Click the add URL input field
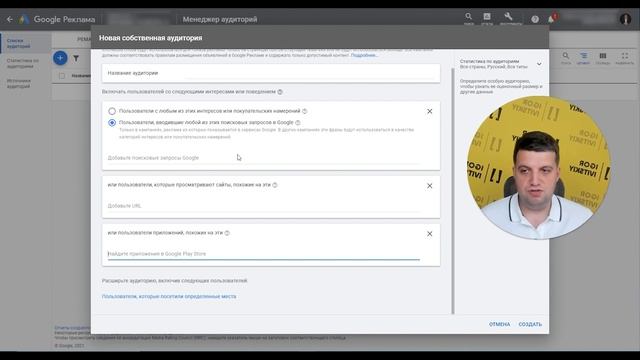This screenshot has width=640, height=360. pyautogui.click(x=264, y=206)
